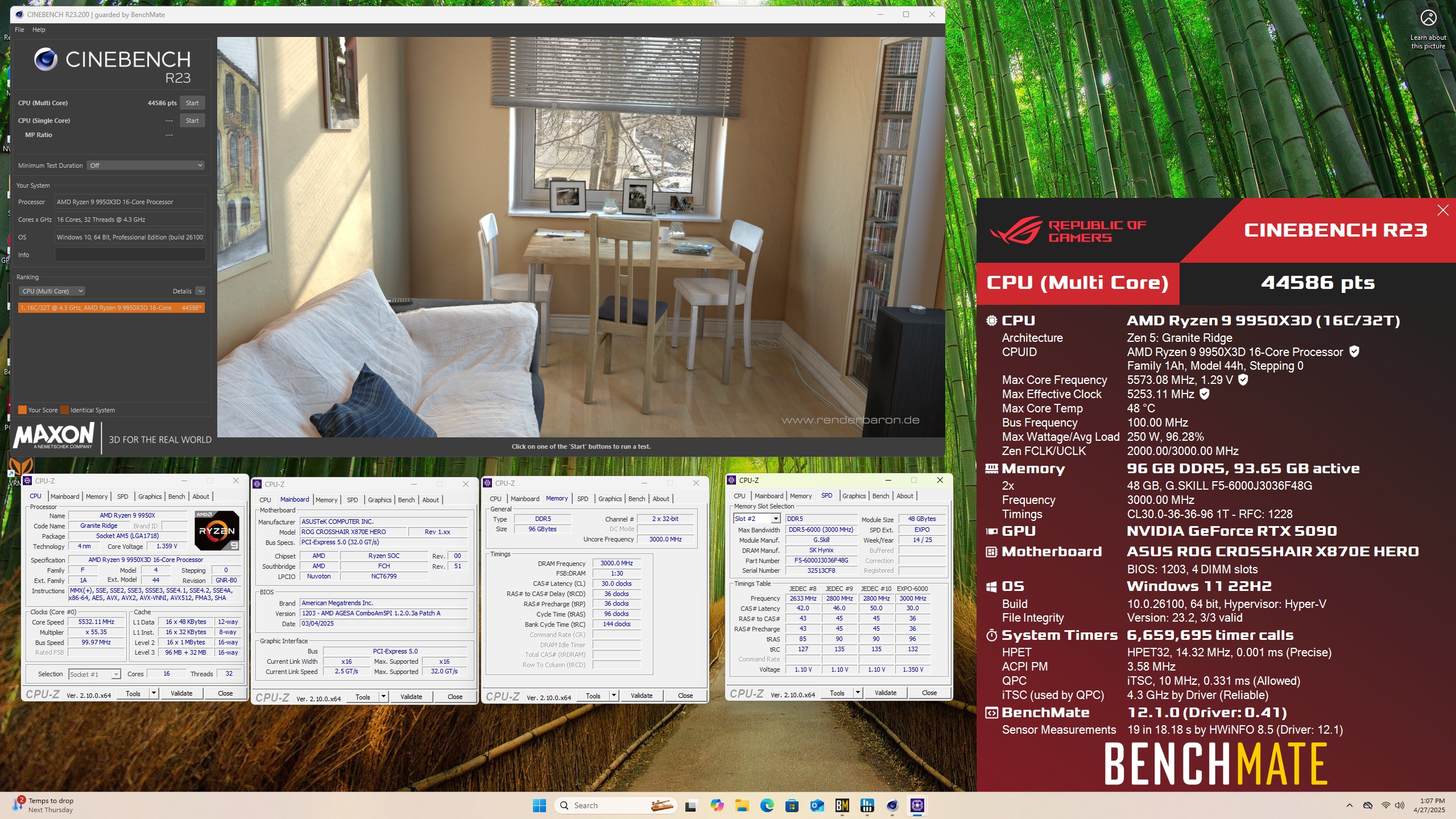Open the OneDrive tray icon
Viewport: 1456px width, 819px height.
tap(1368, 805)
